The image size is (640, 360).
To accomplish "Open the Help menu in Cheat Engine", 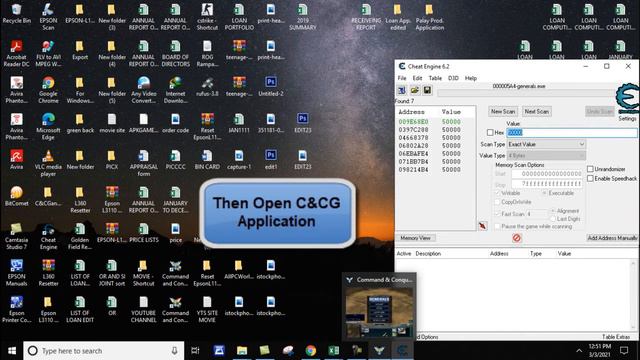I will [x=471, y=78].
